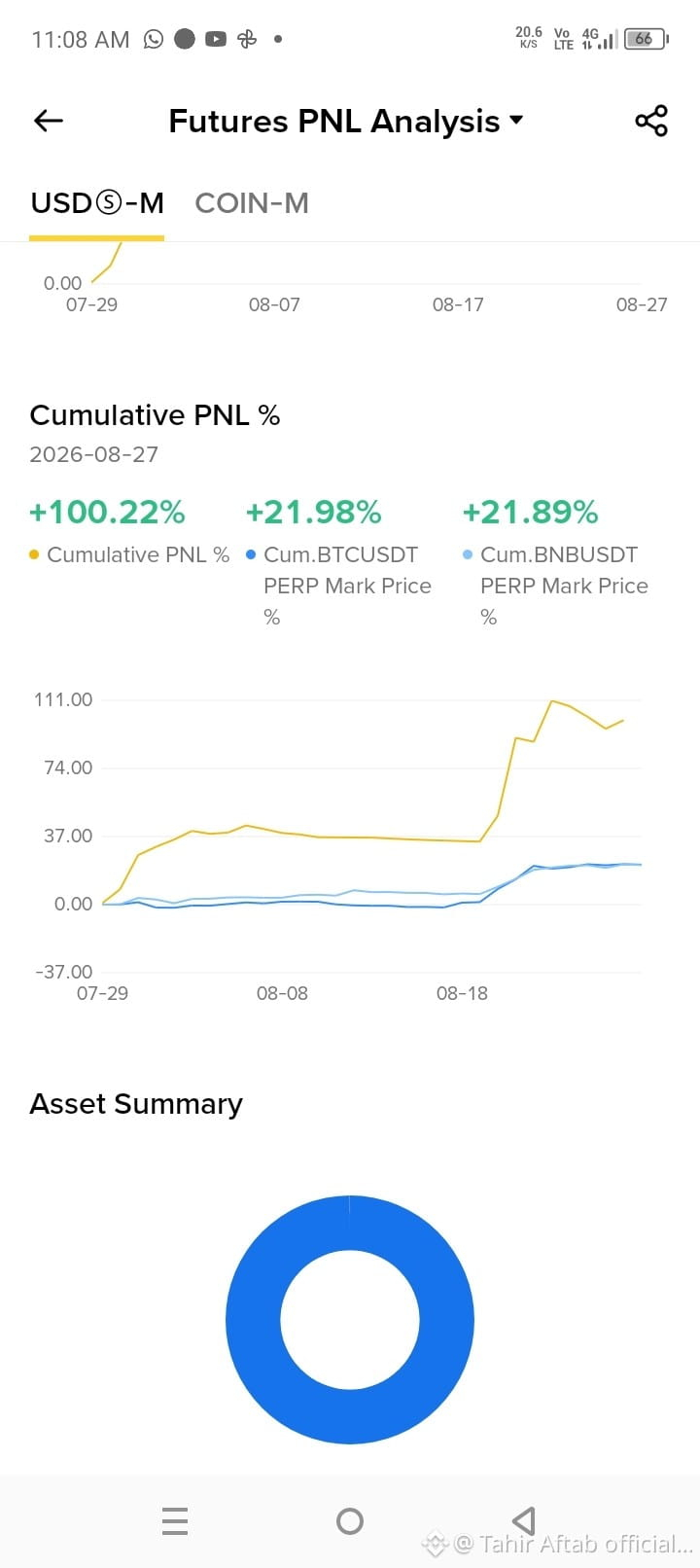Tap the WhatsApp status bar icon
Viewport: 700px width, 1568px height.
coord(154,39)
